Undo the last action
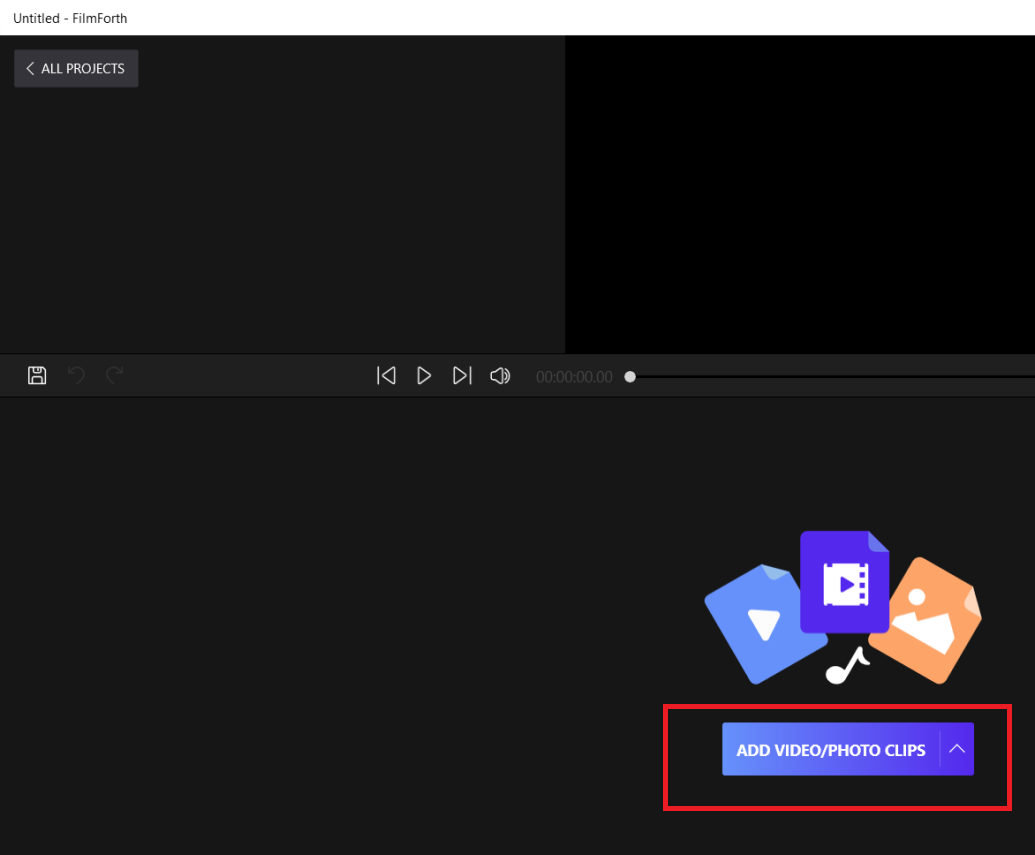1035x855 pixels. pos(76,375)
